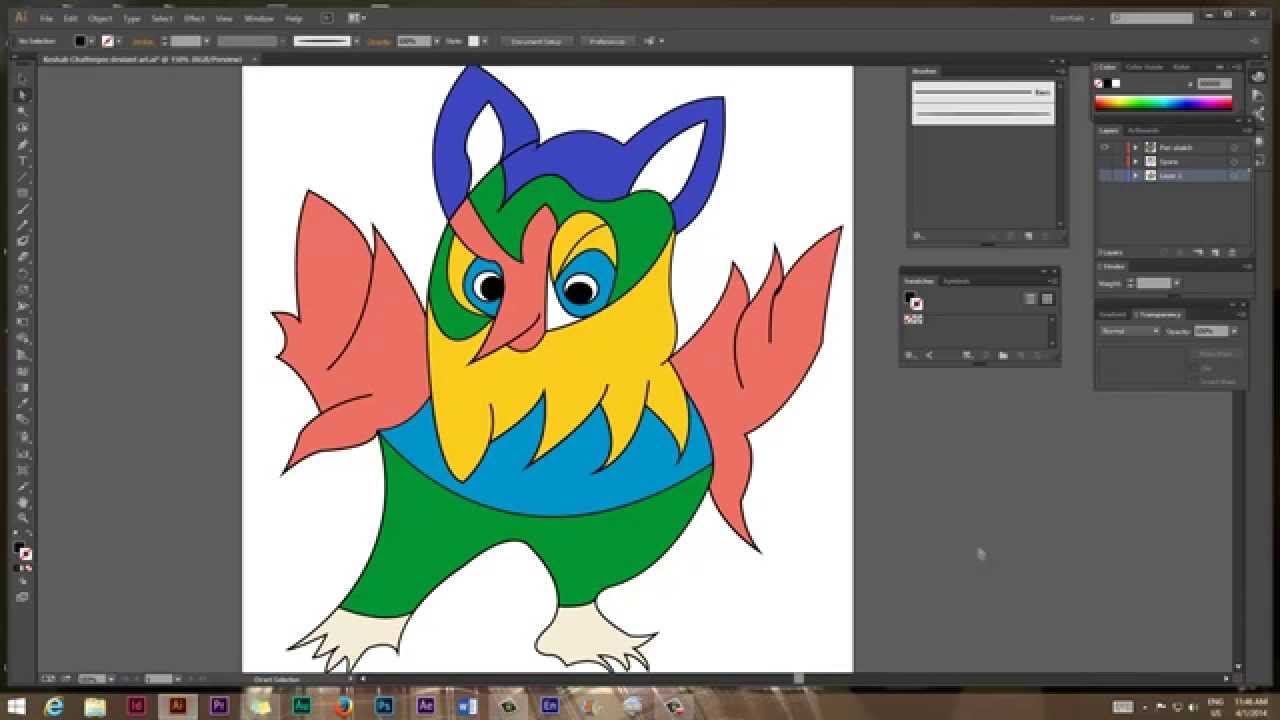
Task: Open Photoshop from the taskbar
Action: pyautogui.click(x=384, y=706)
